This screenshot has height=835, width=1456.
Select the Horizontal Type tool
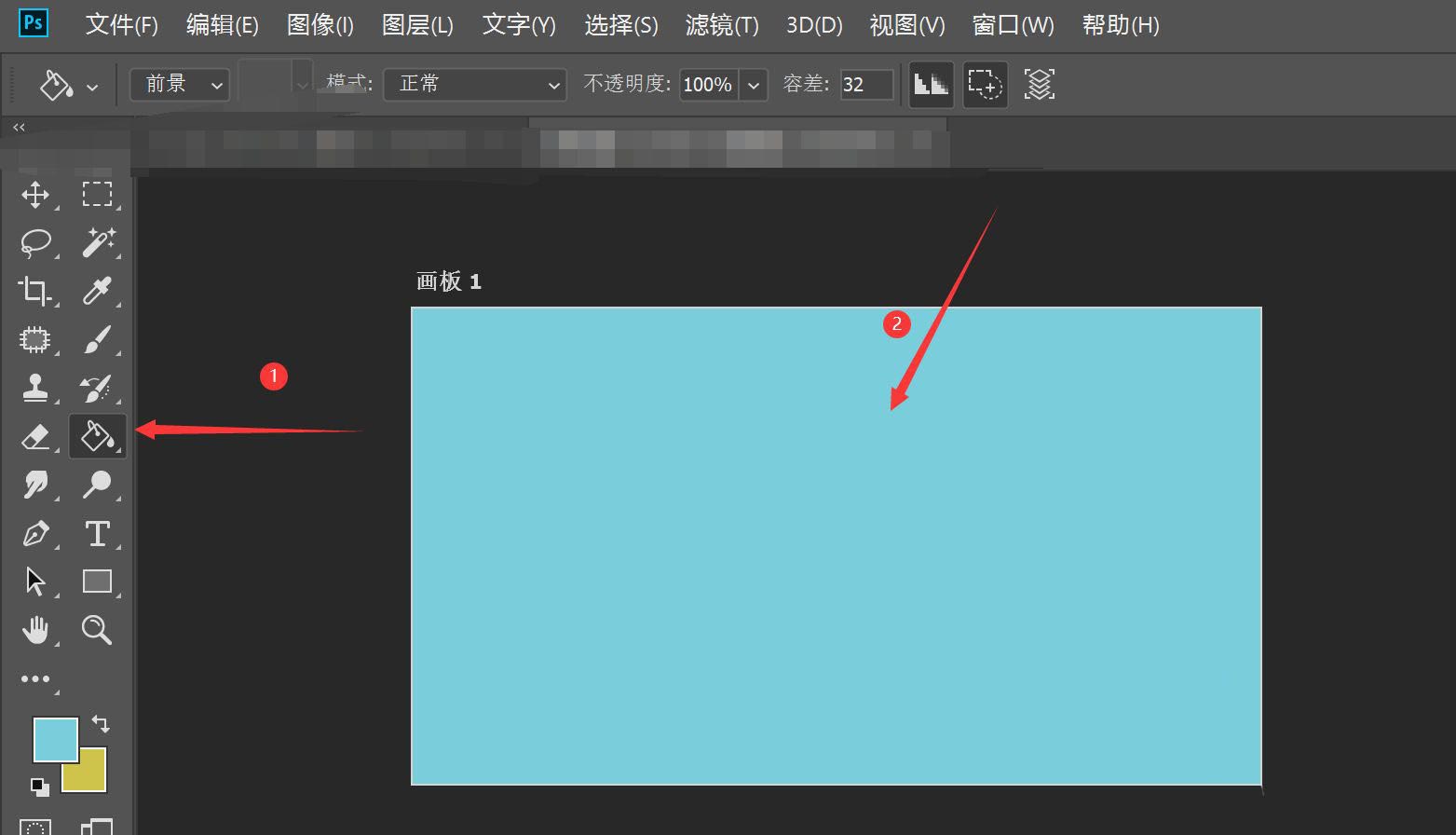tap(97, 534)
